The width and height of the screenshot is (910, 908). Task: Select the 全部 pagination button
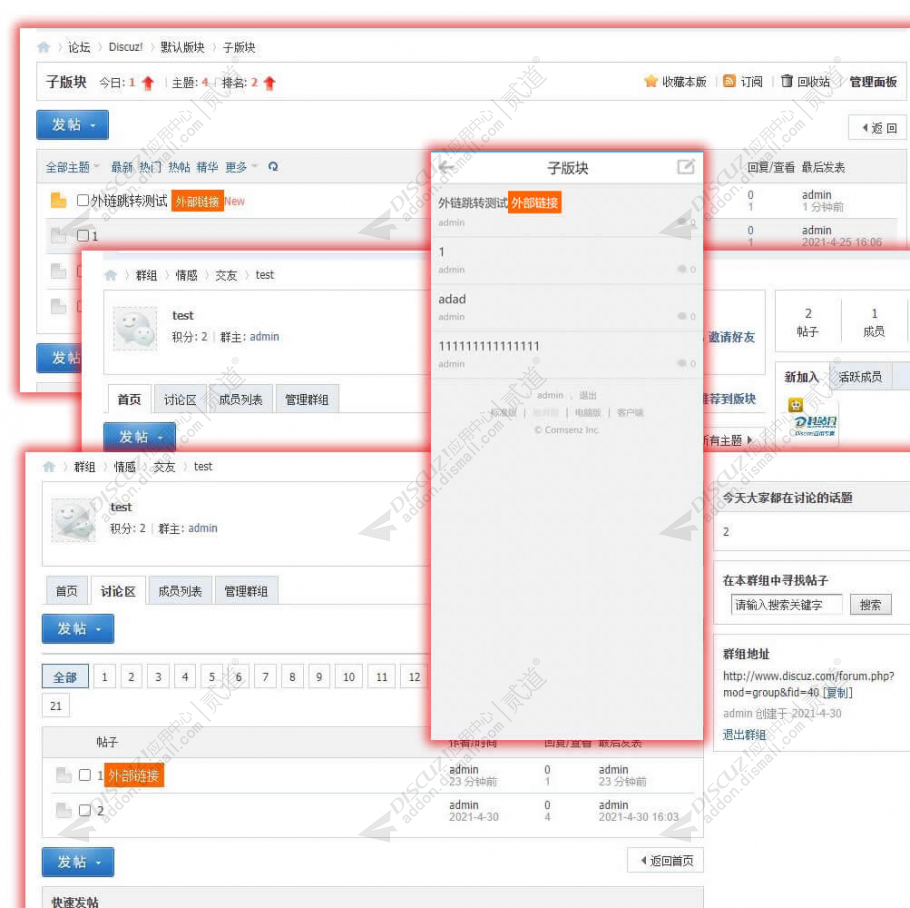(x=65, y=677)
